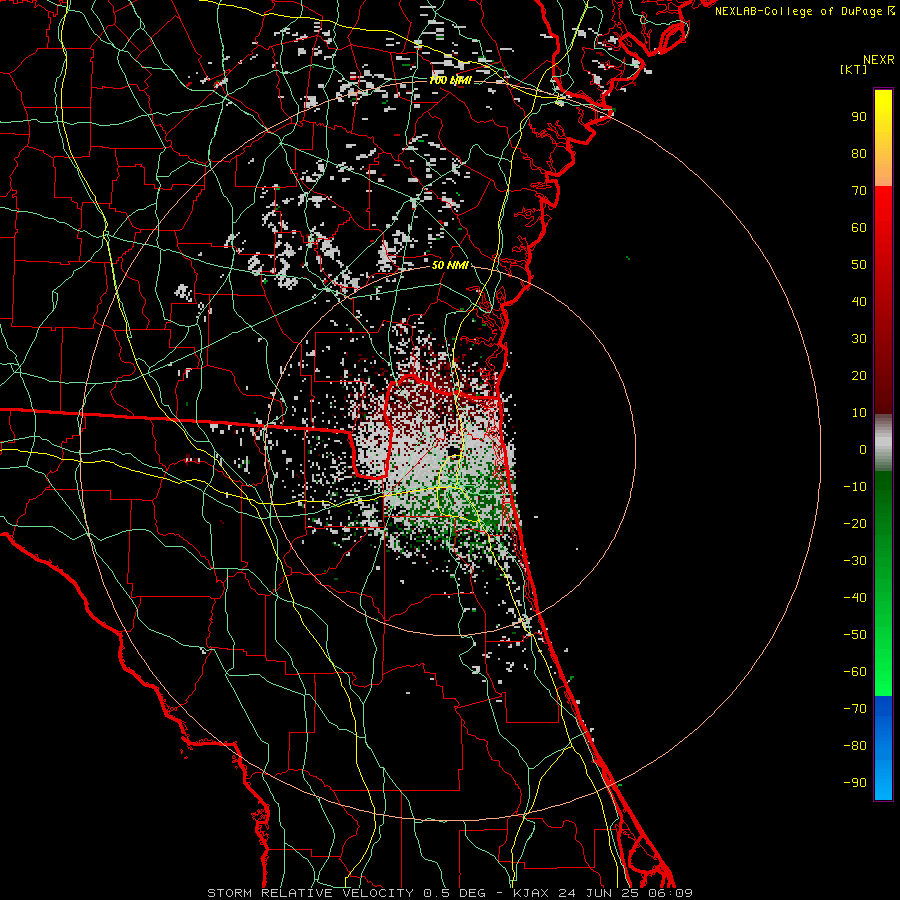Select the -60 value on velocity scale

pos(855,672)
